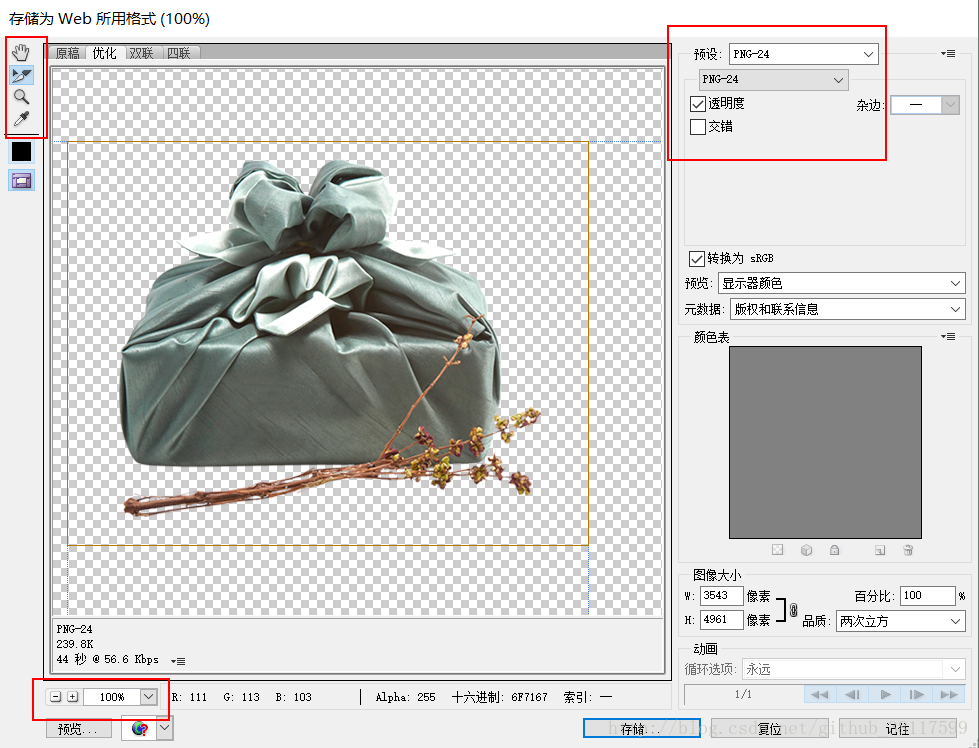Open the browser selection dropdown arrow
Image resolution: width=979 pixels, height=748 pixels.
tap(164, 729)
